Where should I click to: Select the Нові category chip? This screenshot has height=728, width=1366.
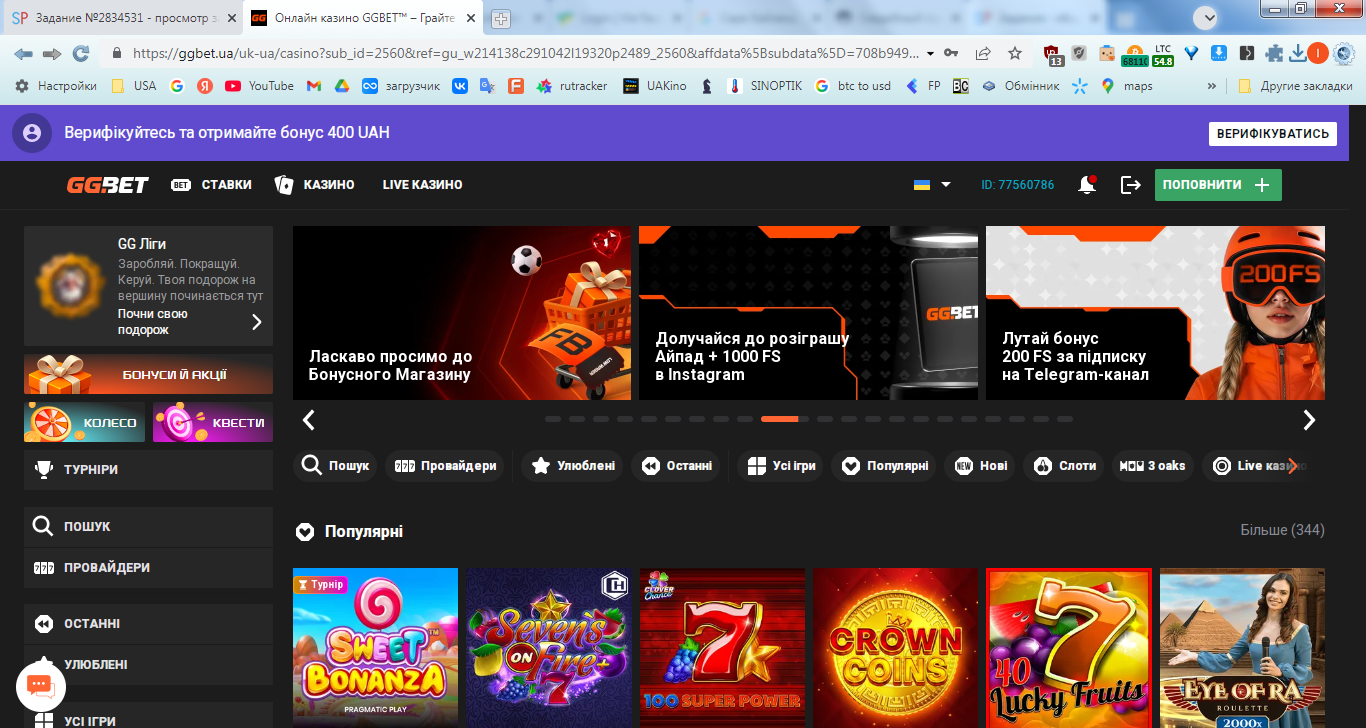(980, 466)
